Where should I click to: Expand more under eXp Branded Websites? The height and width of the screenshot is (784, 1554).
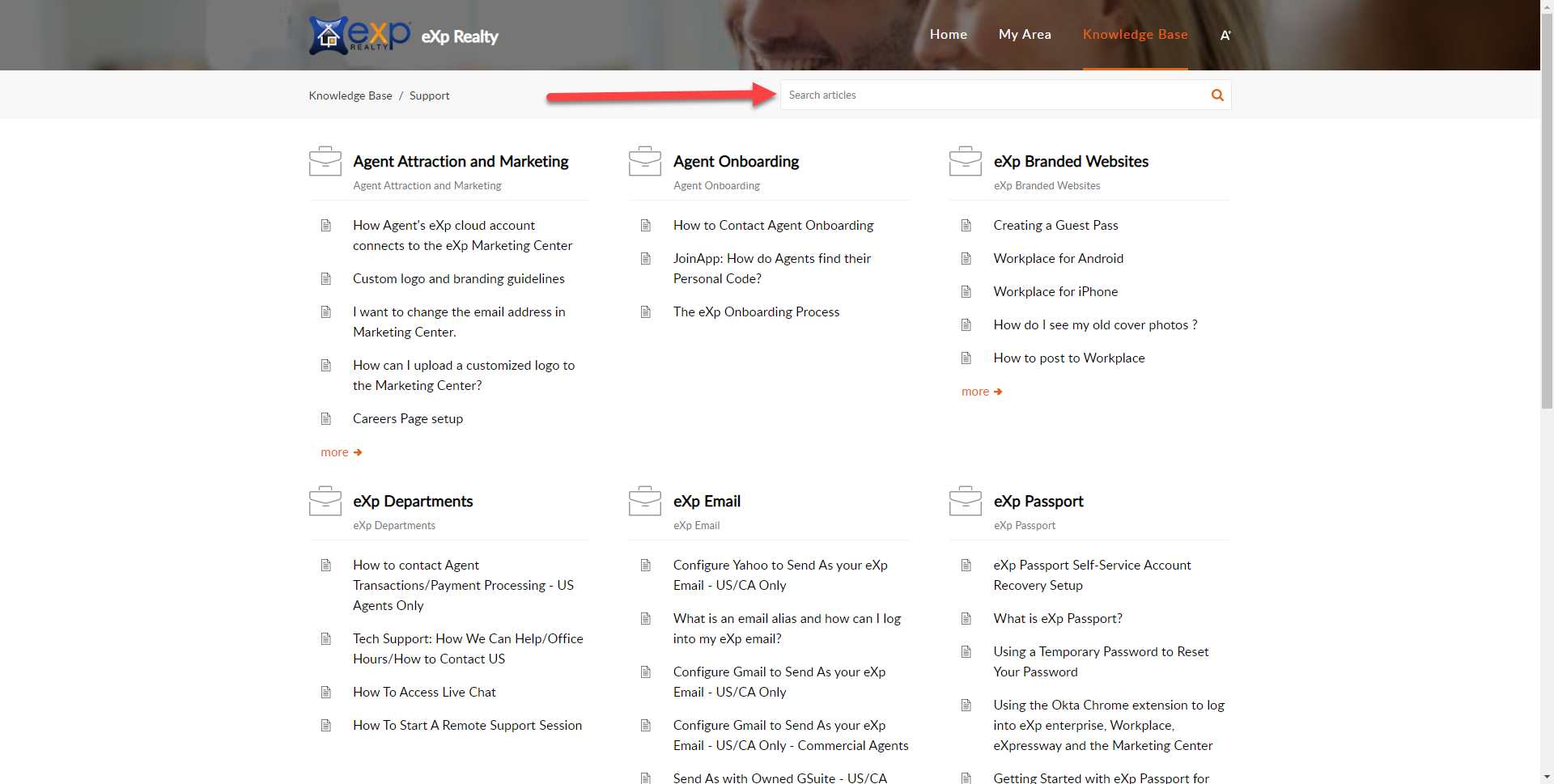pos(982,392)
